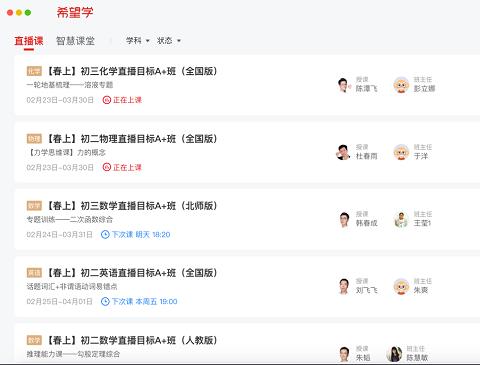Screen dimensions: 480x365
Task: Switch to the 直播课 tab
Action: click(29, 41)
